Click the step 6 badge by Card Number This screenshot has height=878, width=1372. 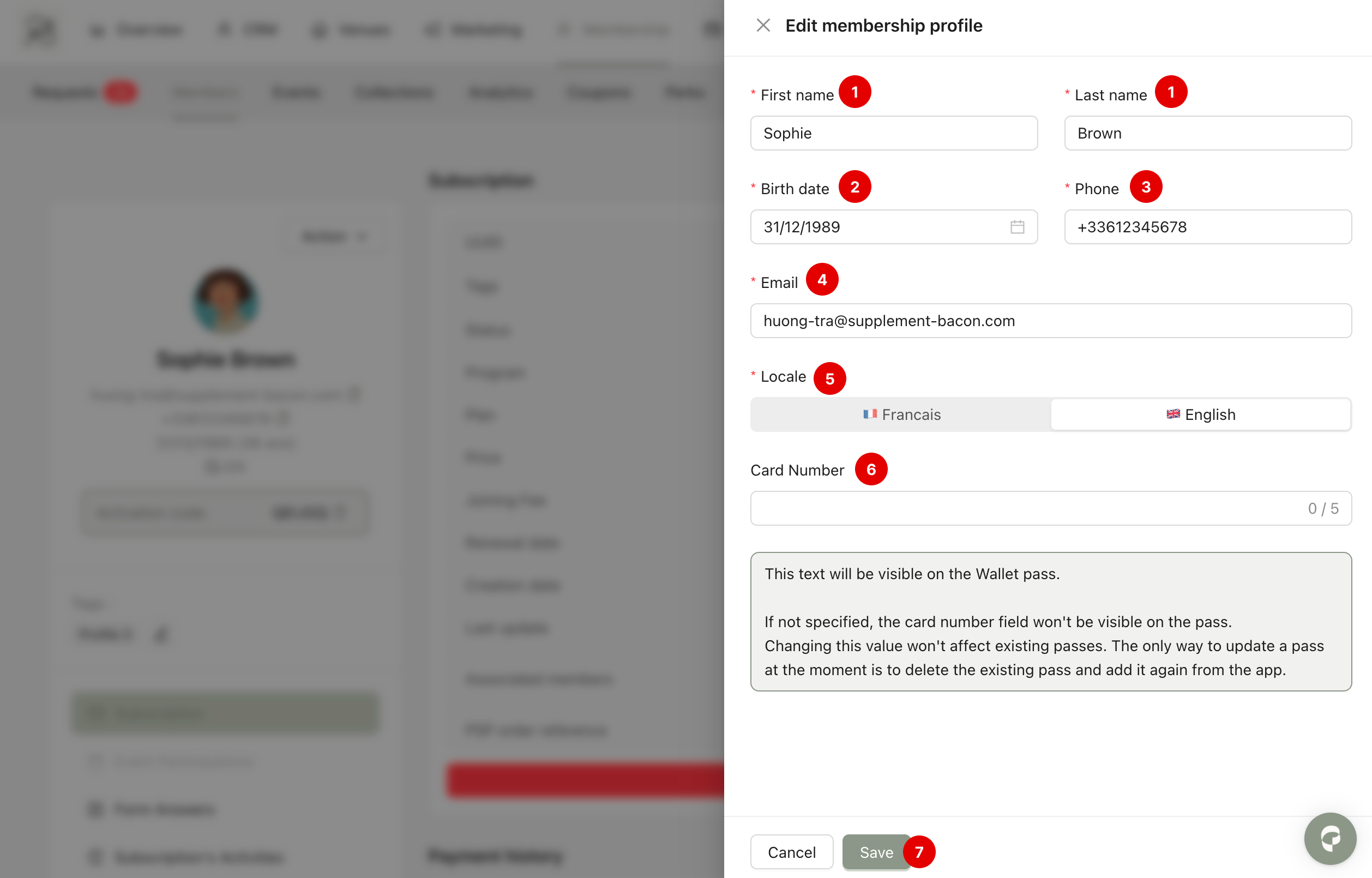[x=871, y=469]
